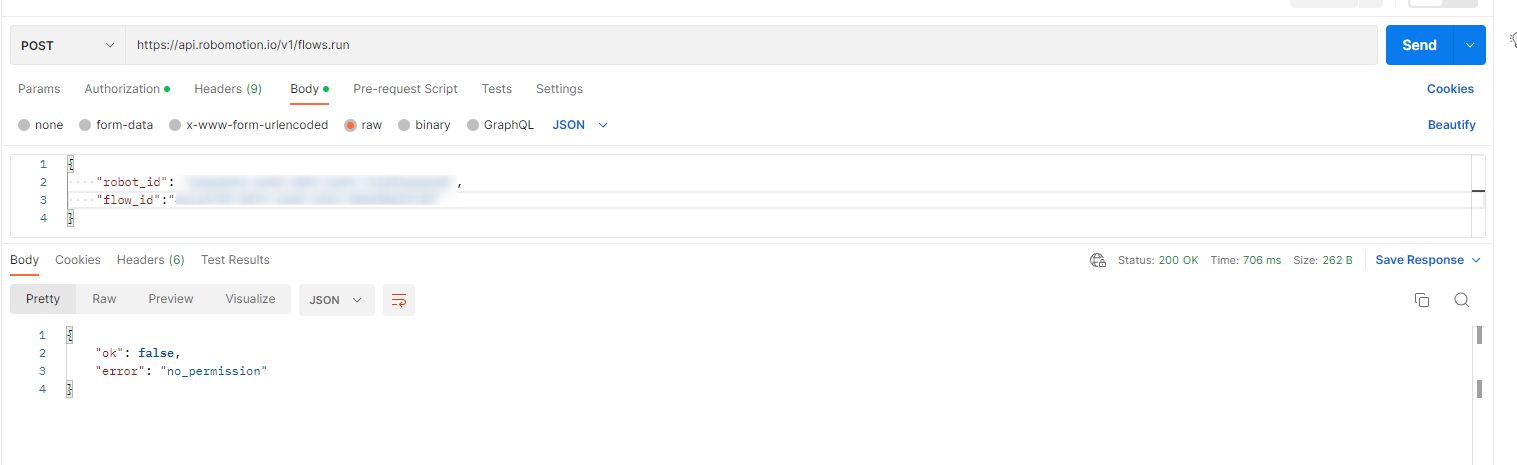The width and height of the screenshot is (1517, 465).
Task: Switch response view to Preview
Action: [171, 299]
